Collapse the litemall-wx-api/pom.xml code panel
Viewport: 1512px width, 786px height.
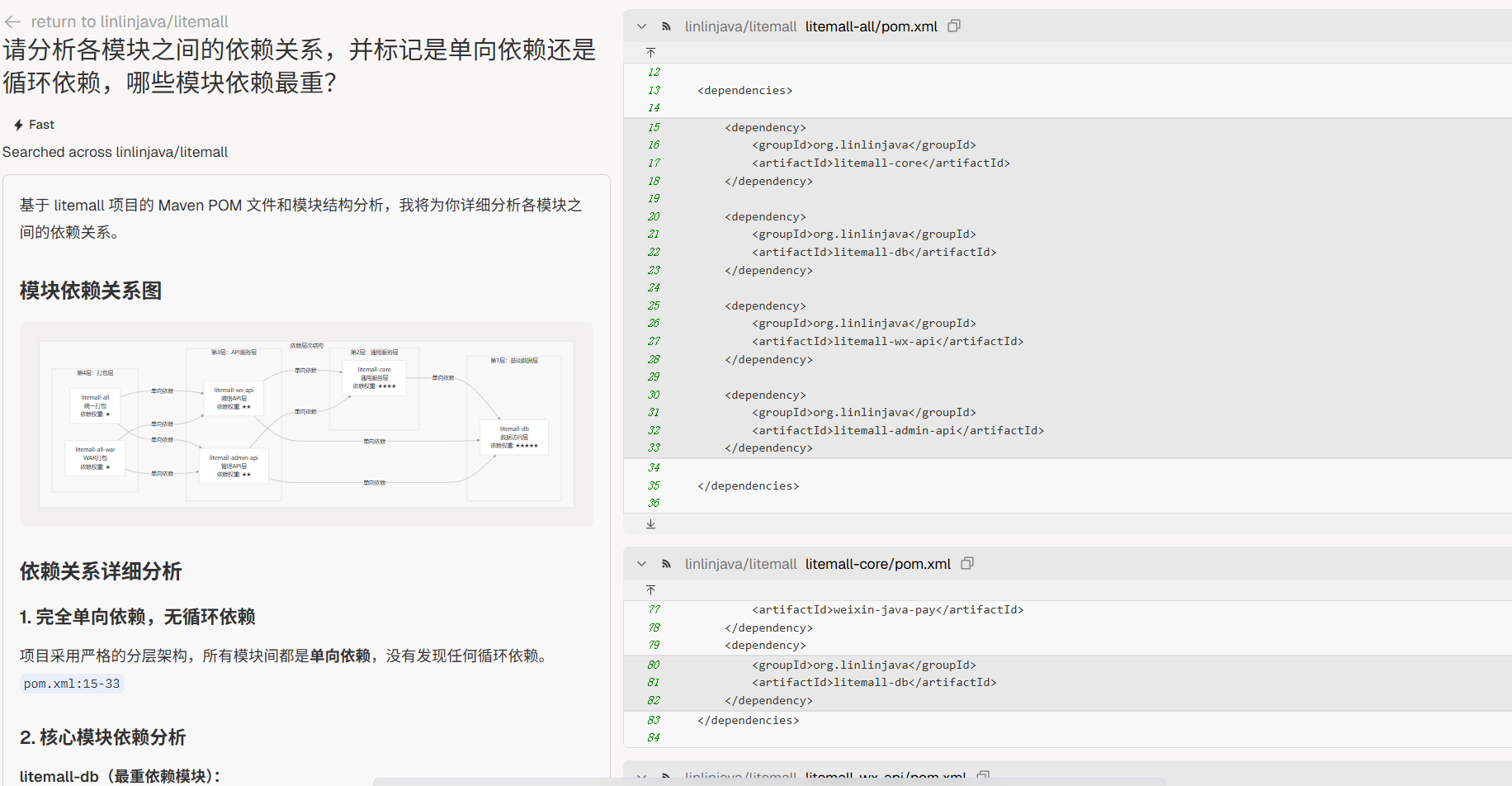[x=641, y=776]
